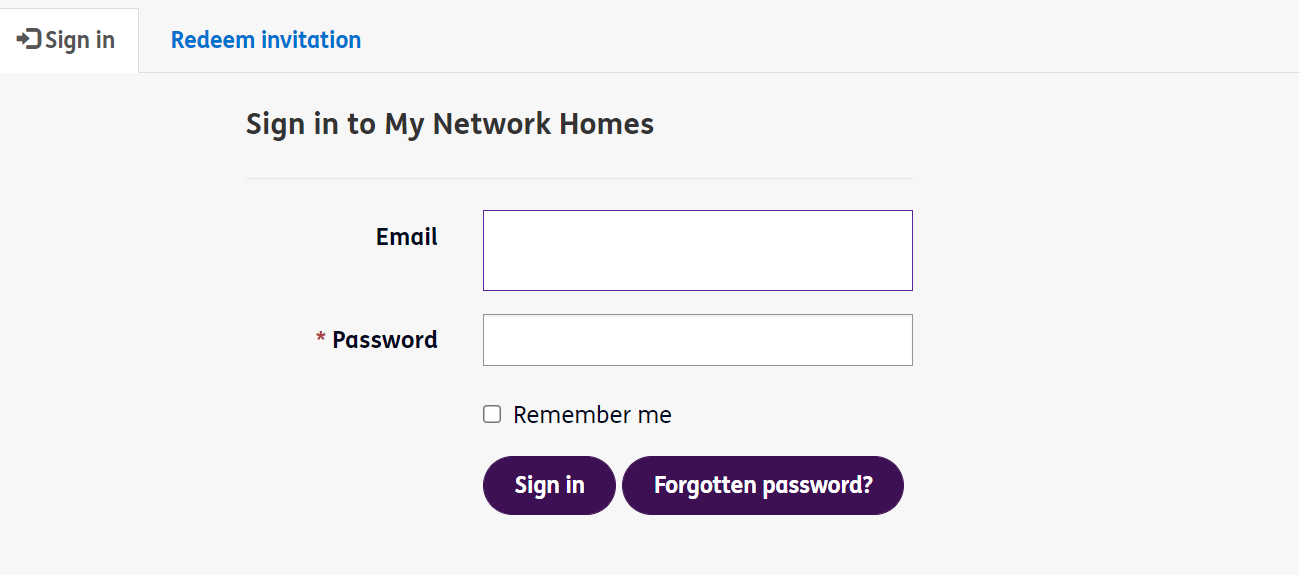The height and width of the screenshot is (575, 1299).
Task: Click the Forgotten password? button
Action: [763, 485]
